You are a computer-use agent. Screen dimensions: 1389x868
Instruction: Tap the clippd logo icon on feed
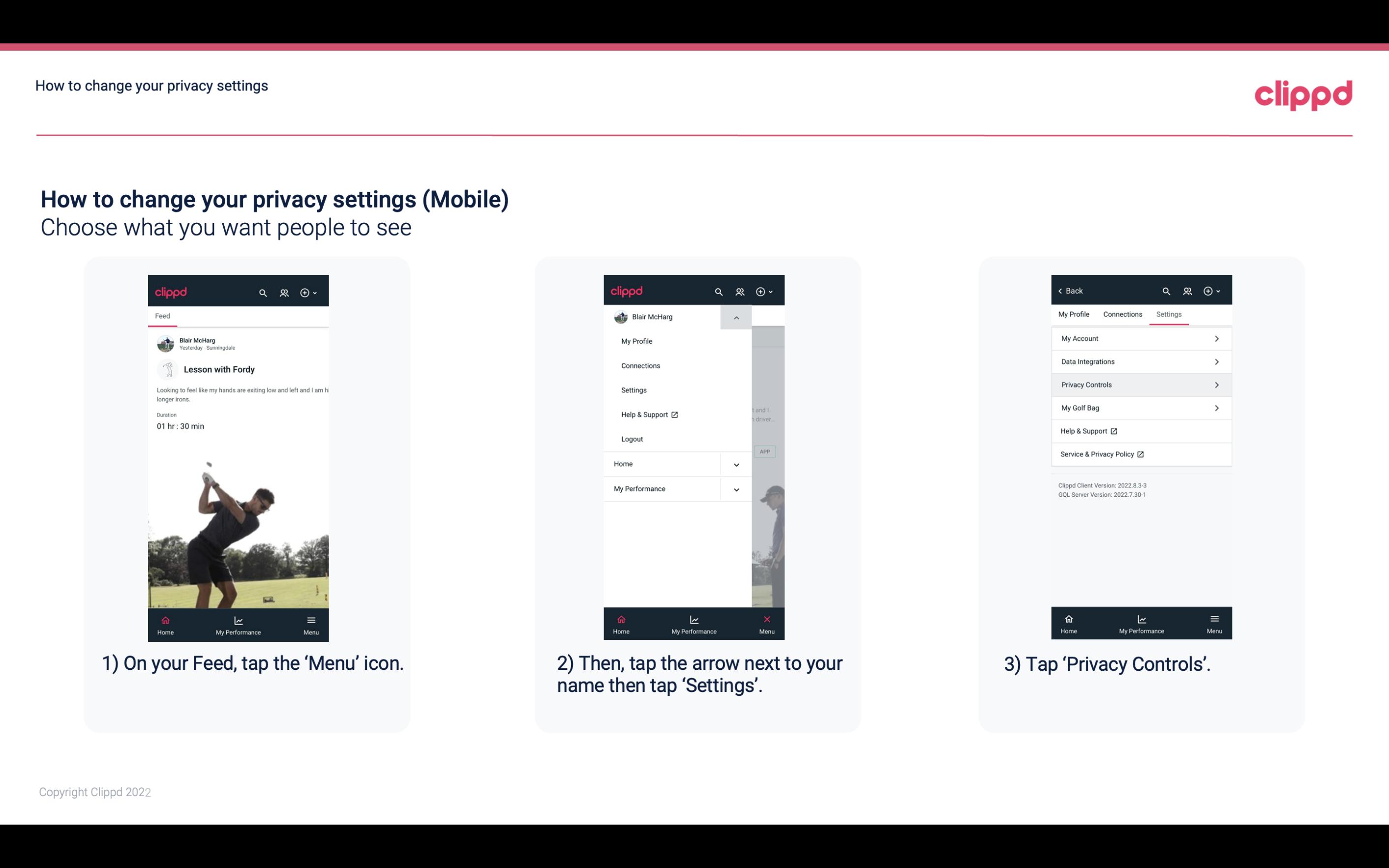[170, 290]
